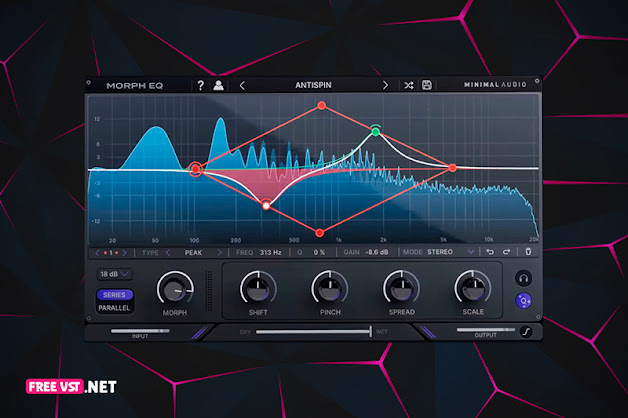
Task: Randomize preset with shuffle icon
Action: (x=409, y=85)
